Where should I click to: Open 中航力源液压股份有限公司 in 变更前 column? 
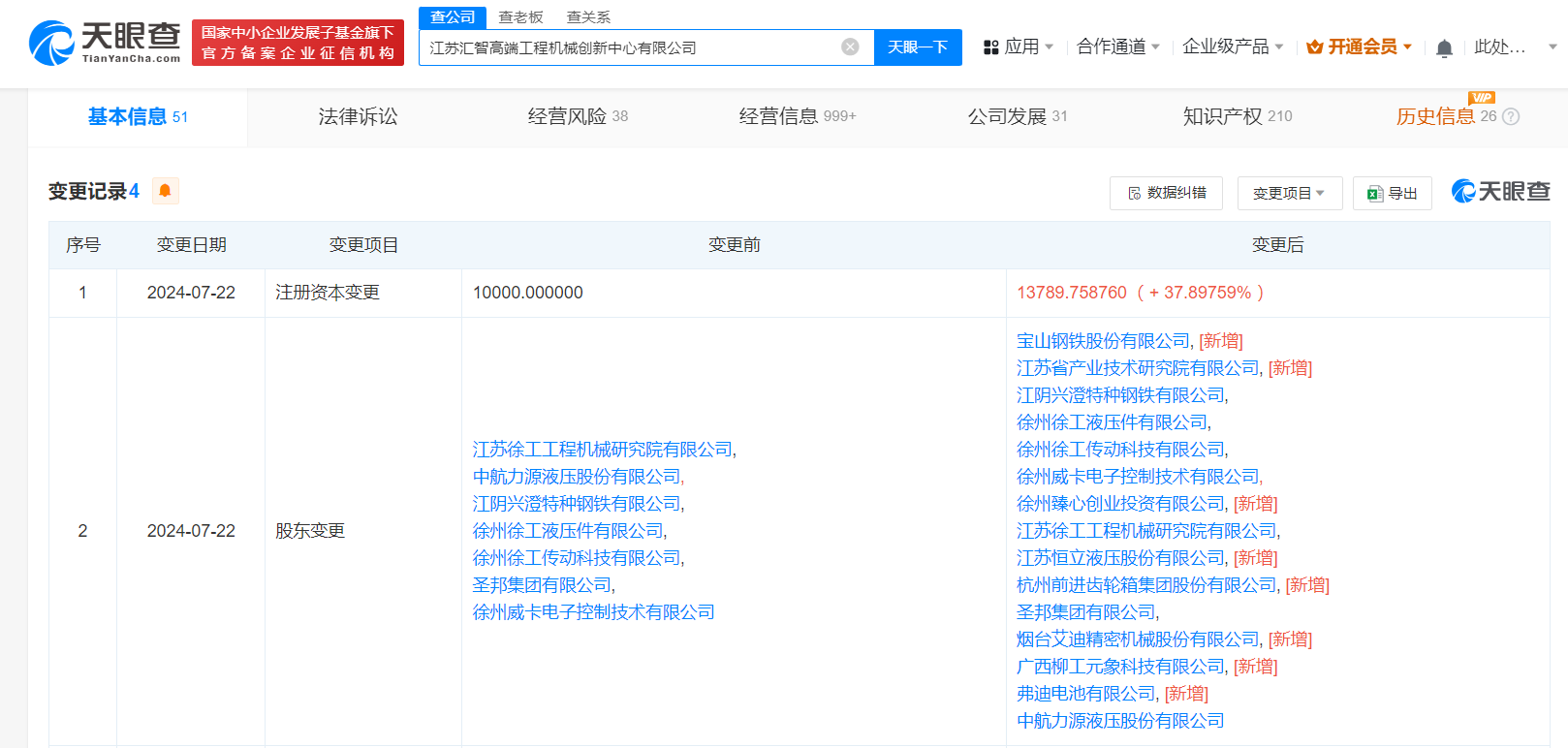coord(577,477)
